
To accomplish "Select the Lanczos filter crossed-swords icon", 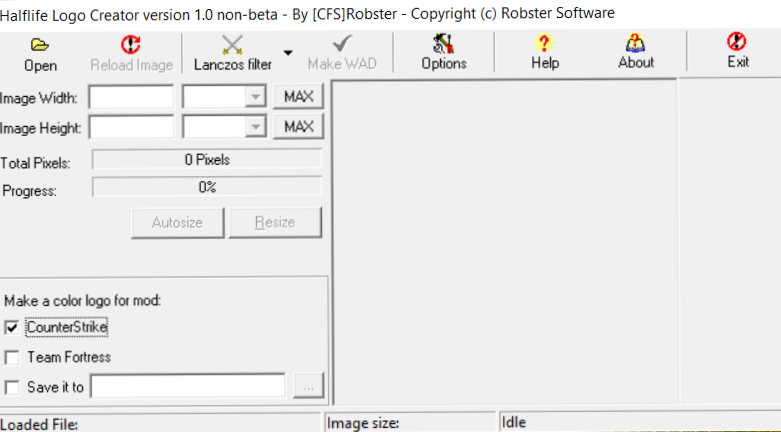I will coord(232,44).
